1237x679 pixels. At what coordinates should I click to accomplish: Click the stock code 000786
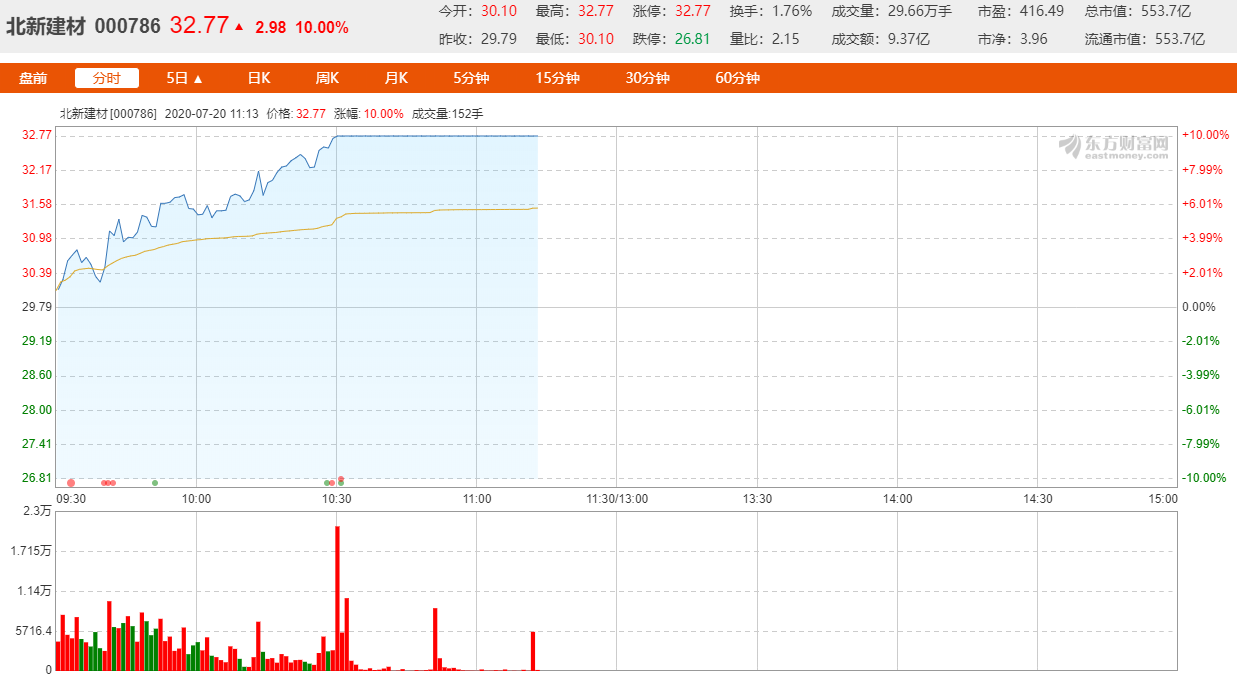click(x=128, y=26)
